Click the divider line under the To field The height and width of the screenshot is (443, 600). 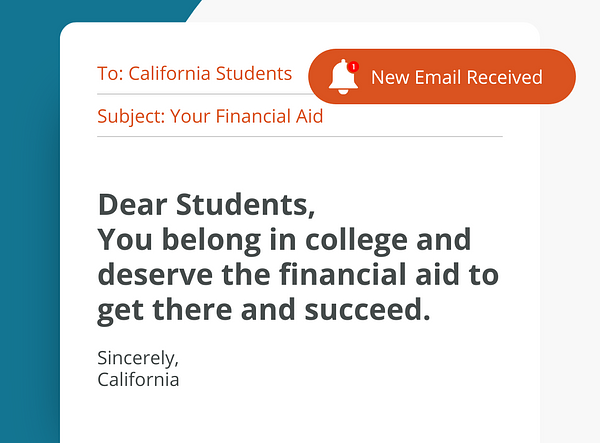click(x=203, y=94)
